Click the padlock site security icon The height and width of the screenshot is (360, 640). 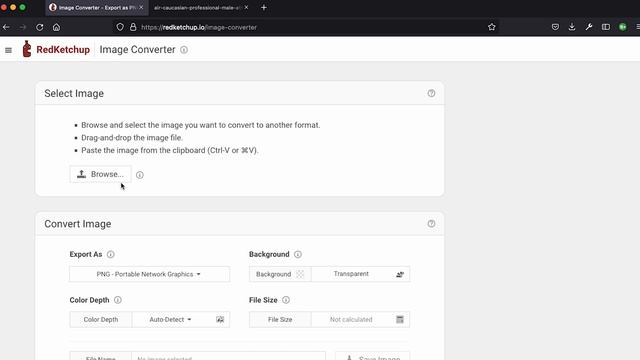coord(133,27)
